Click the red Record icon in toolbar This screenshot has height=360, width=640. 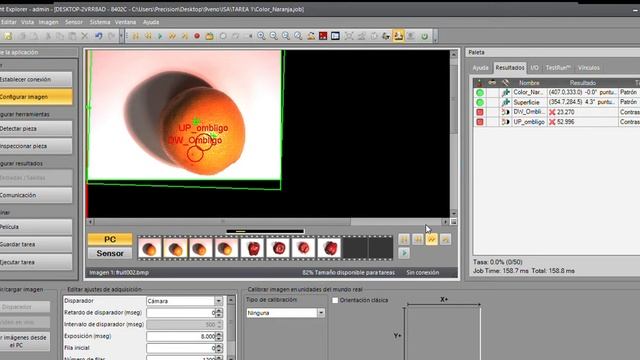coord(197,36)
